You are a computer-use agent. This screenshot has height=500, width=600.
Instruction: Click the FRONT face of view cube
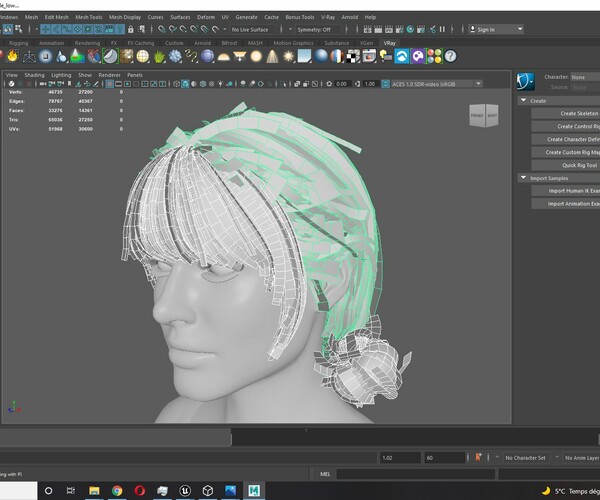pos(477,115)
